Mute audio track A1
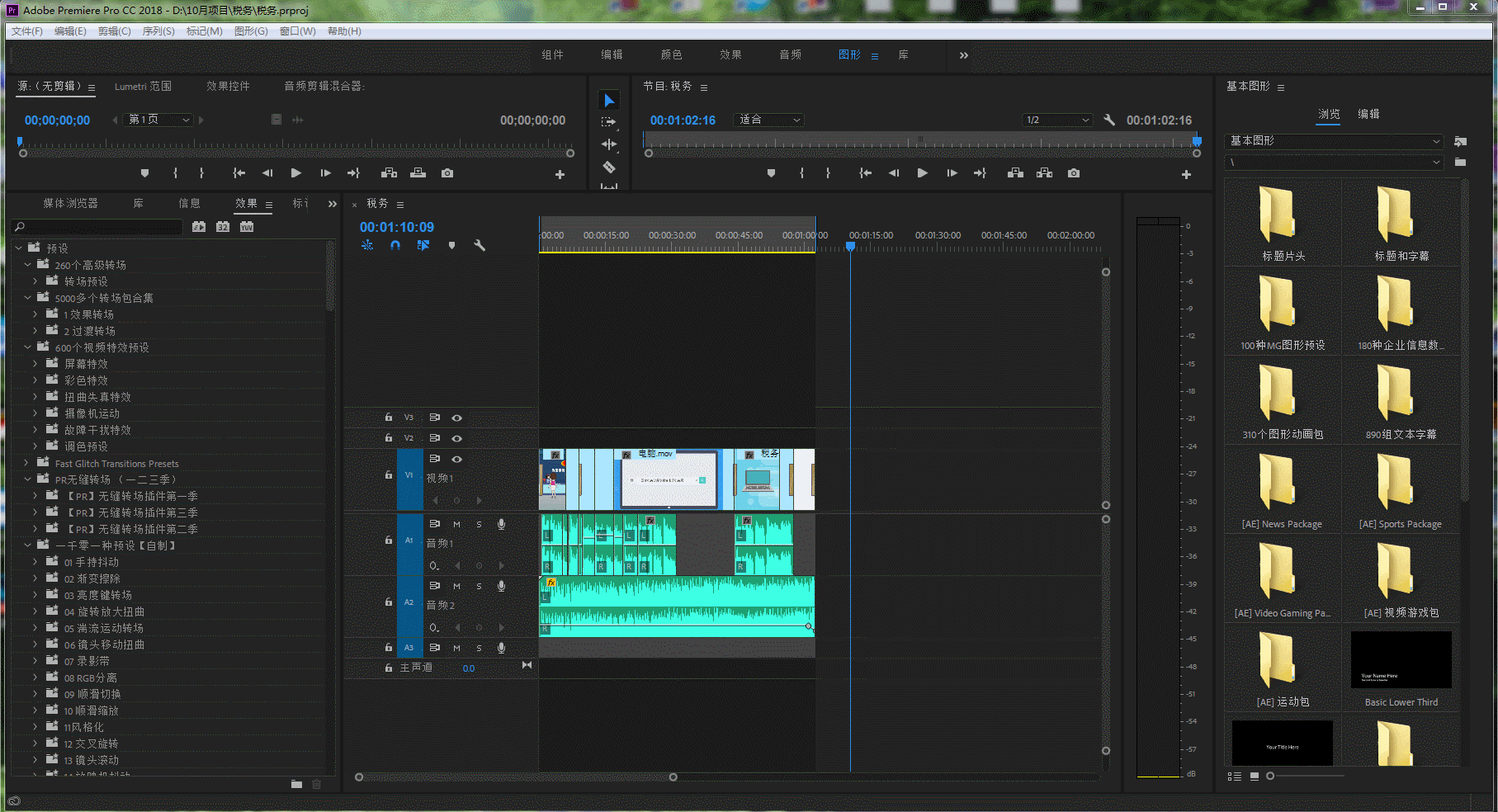The width and height of the screenshot is (1498, 812). [456, 524]
